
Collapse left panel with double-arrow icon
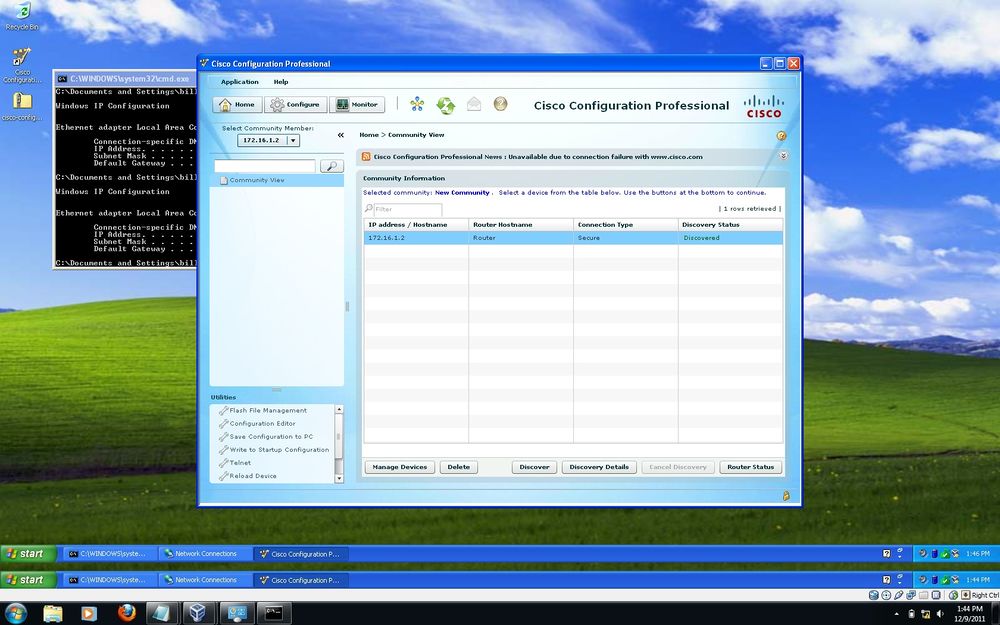341,135
